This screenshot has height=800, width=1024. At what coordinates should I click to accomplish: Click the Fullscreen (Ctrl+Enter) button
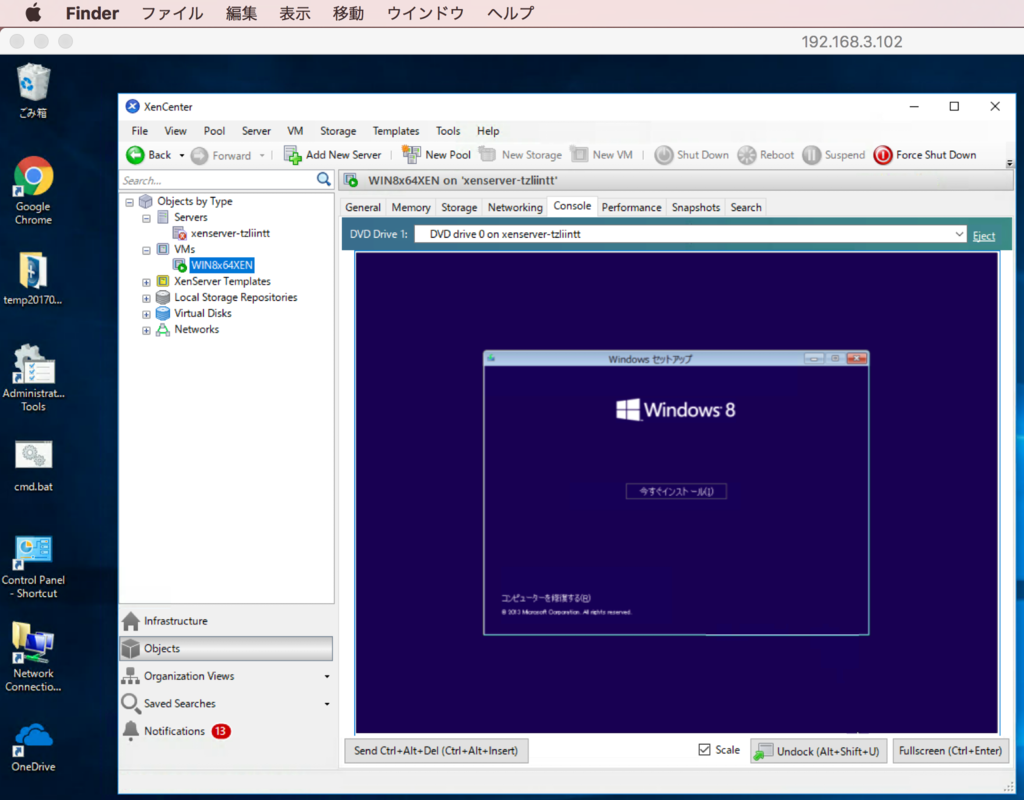[950, 751]
